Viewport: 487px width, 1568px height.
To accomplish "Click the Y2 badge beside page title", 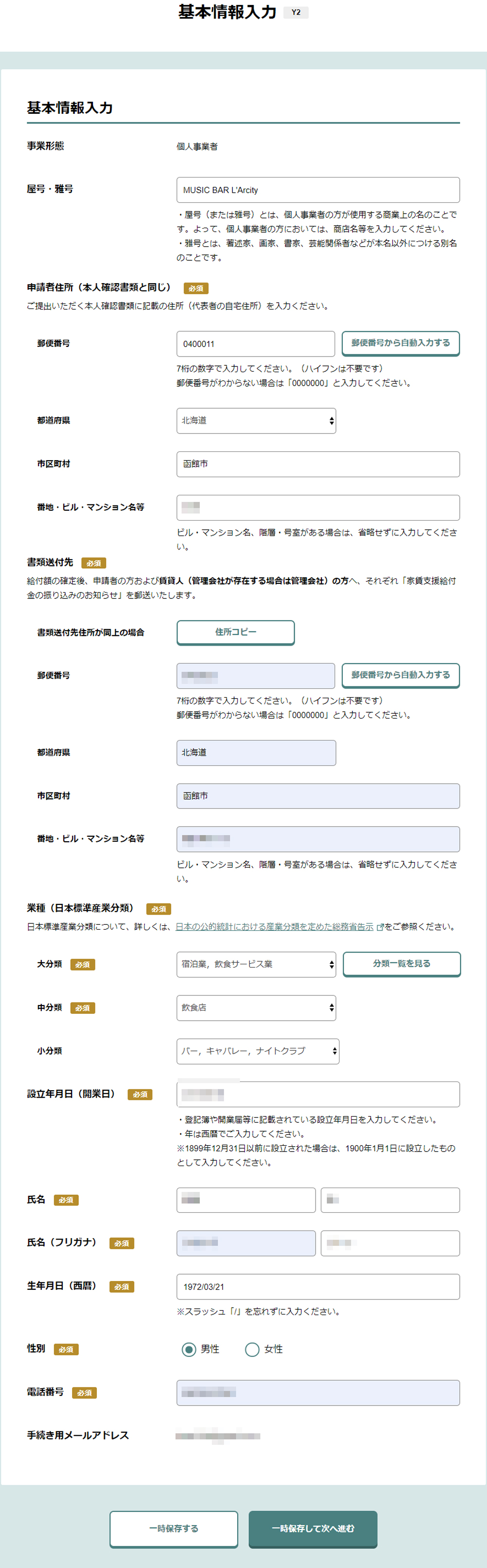I will click(296, 12).
